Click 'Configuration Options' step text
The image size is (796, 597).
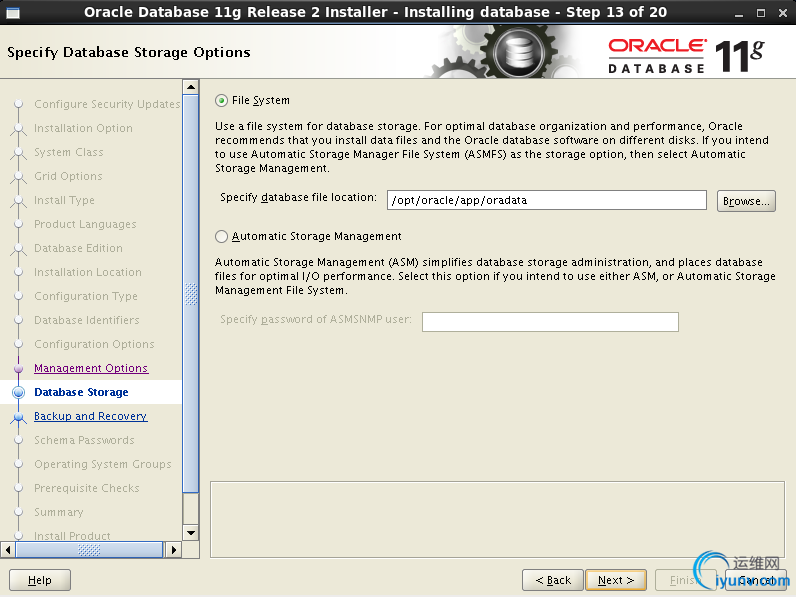[94, 344]
